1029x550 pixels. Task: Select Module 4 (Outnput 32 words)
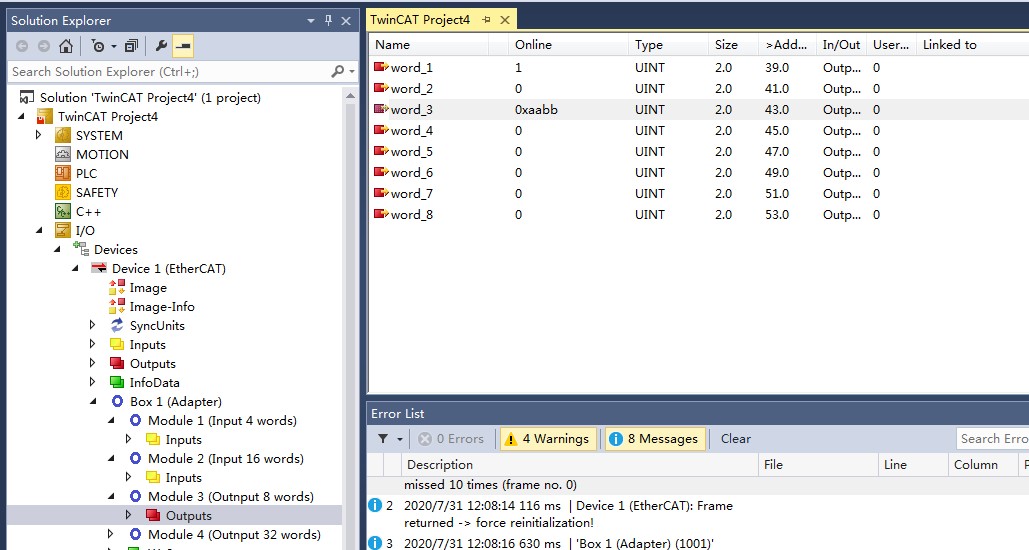tap(234, 535)
